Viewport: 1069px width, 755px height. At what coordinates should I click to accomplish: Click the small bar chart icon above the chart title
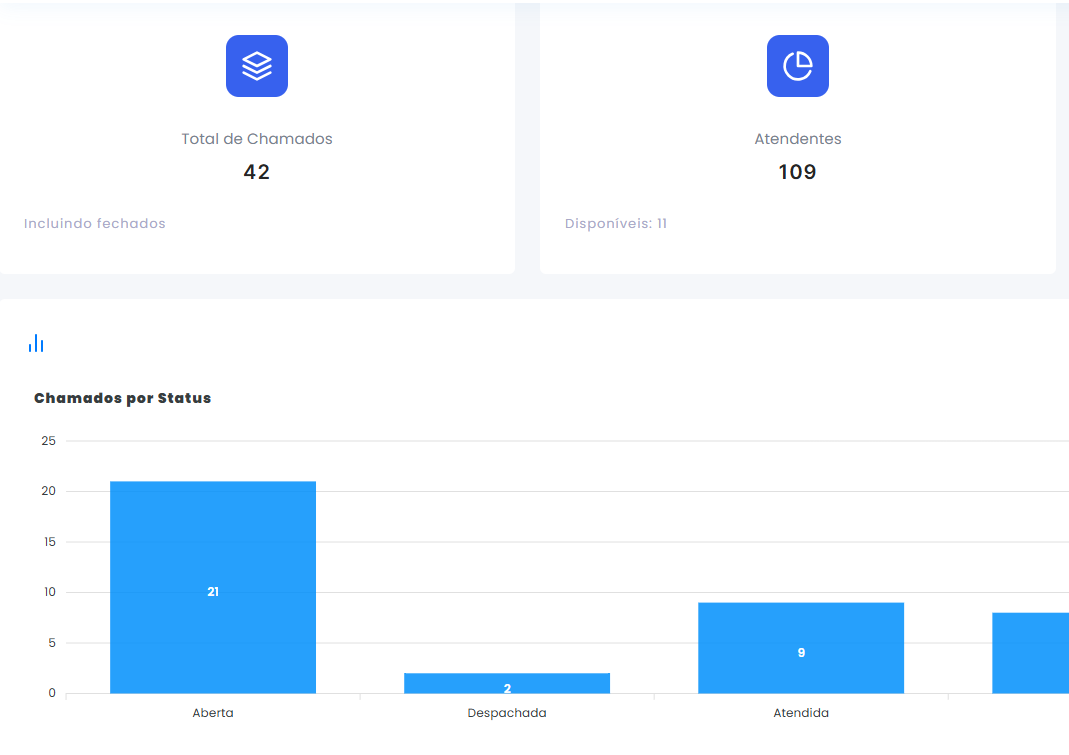coord(36,344)
